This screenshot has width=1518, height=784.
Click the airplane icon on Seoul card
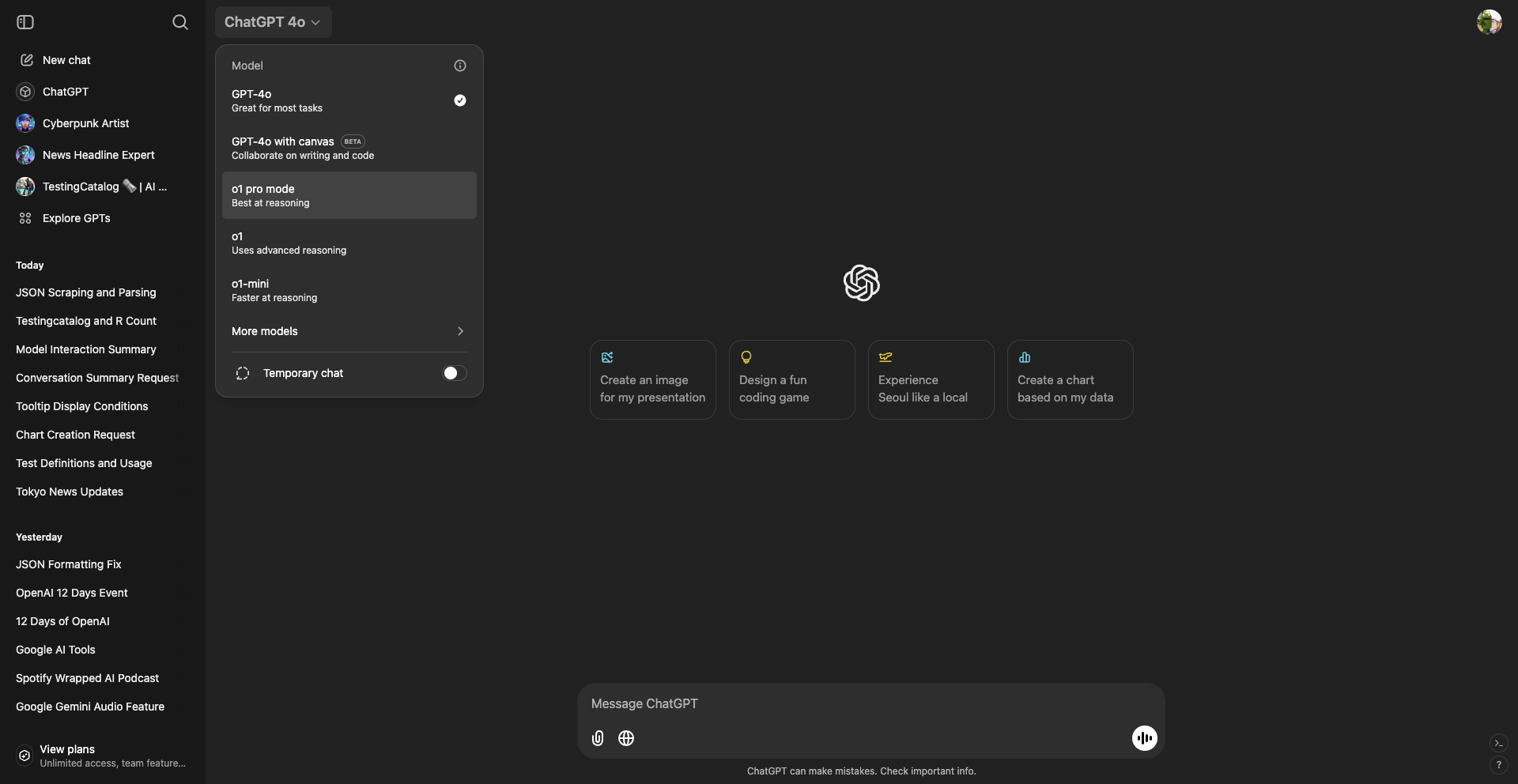[x=885, y=357]
